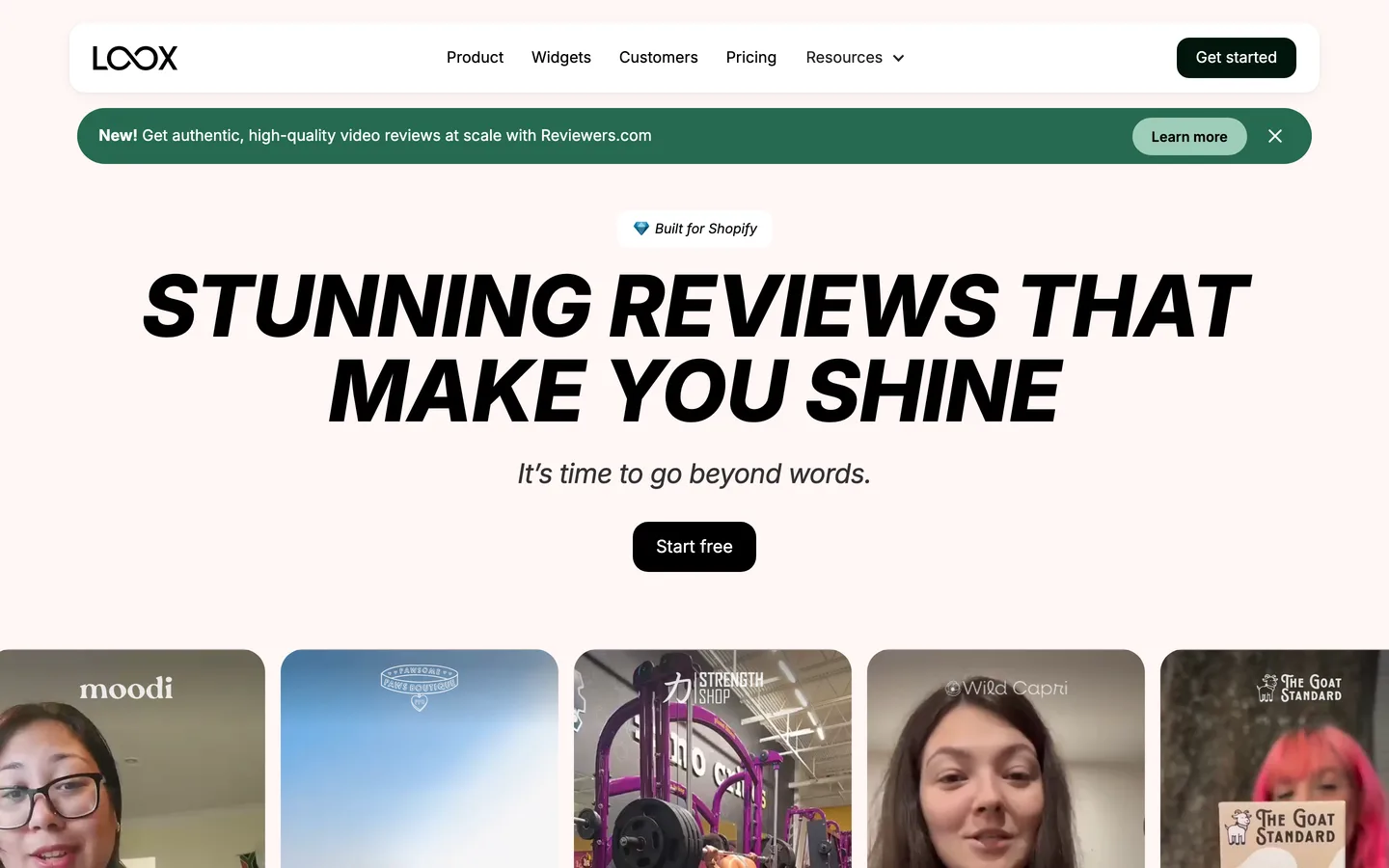The width and height of the screenshot is (1389, 868).
Task: Click the Start free button
Action: 694,547
